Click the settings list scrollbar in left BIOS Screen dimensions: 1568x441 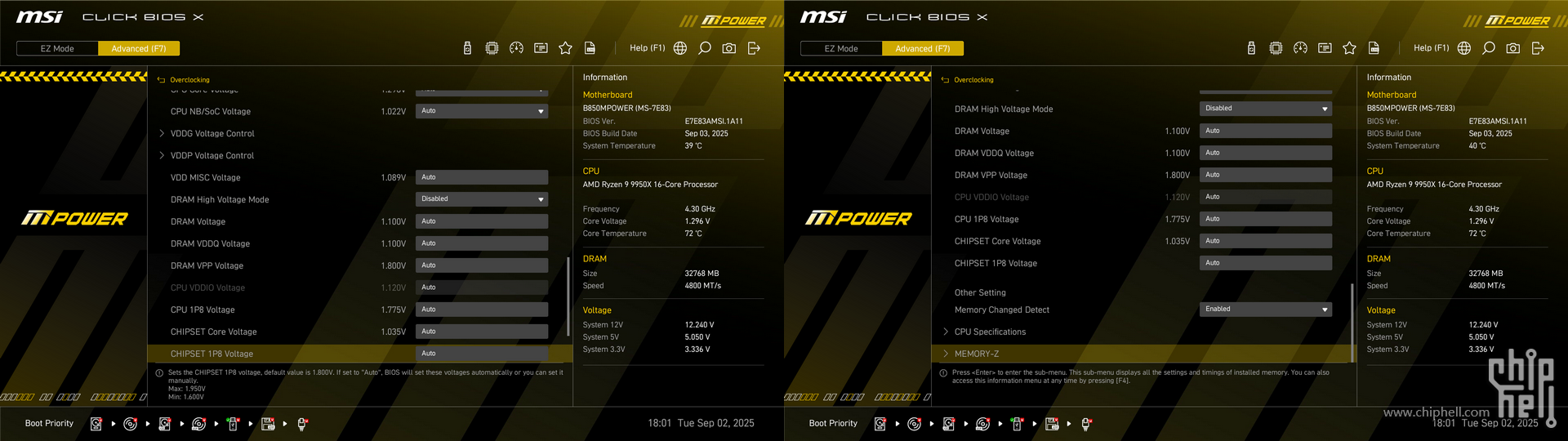pyautogui.click(x=568, y=296)
